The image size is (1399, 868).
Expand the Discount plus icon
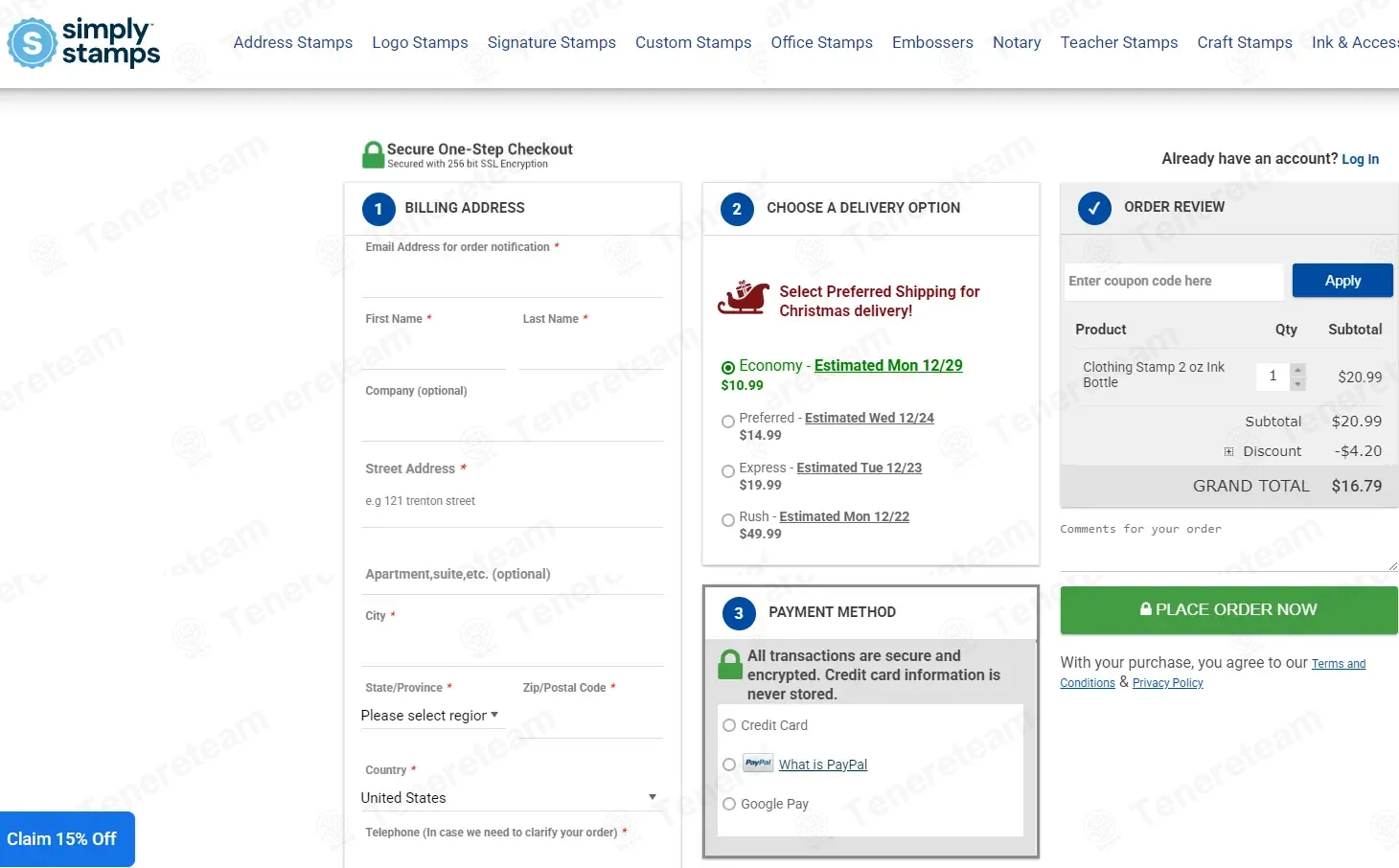coord(1228,451)
